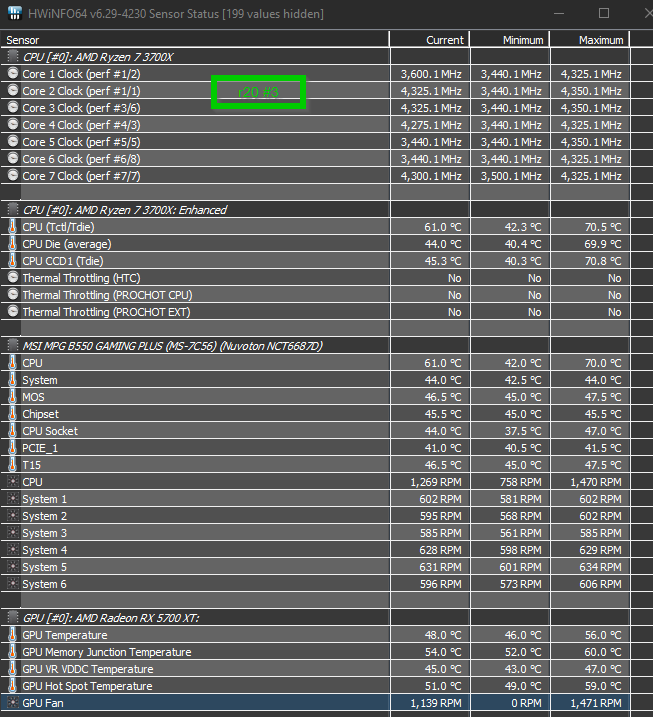This screenshot has width=653, height=717.
Task: Click the 0 RPM minimum GPU Fan value
Action: coord(526,703)
